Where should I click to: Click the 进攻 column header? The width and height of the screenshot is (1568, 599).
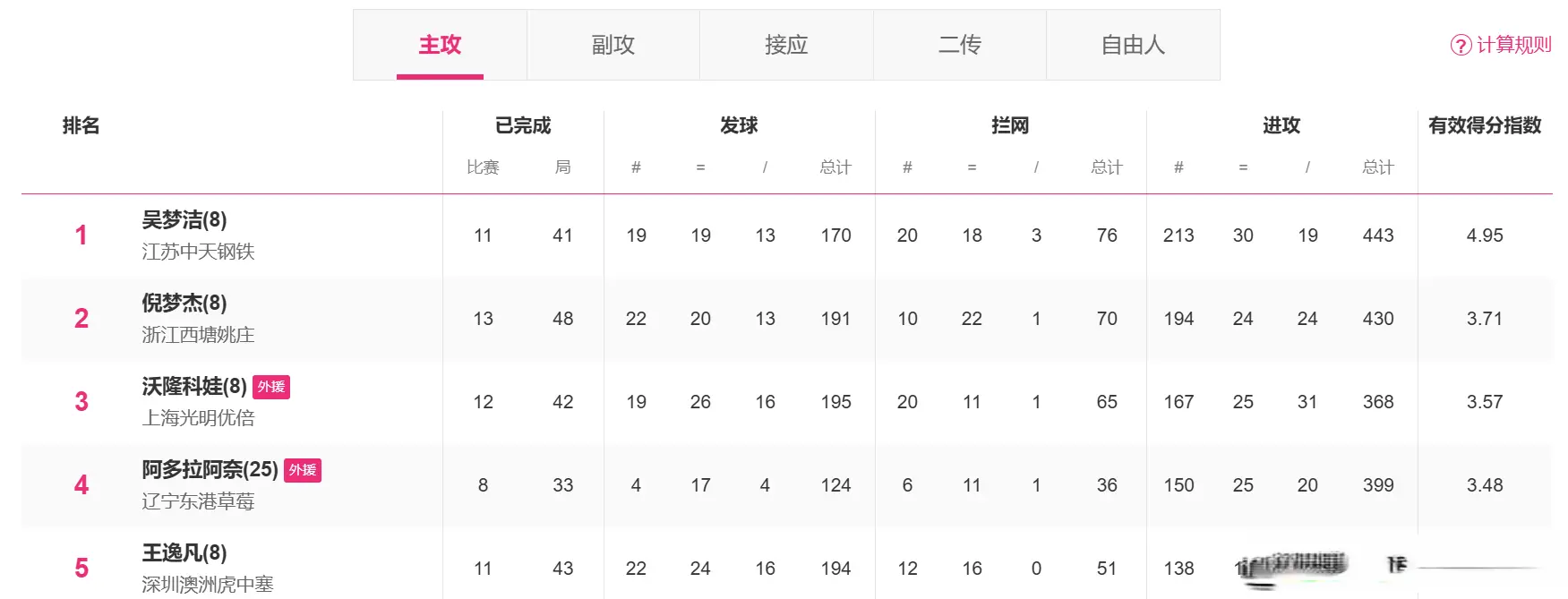pyautogui.click(x=1281, y=125)
